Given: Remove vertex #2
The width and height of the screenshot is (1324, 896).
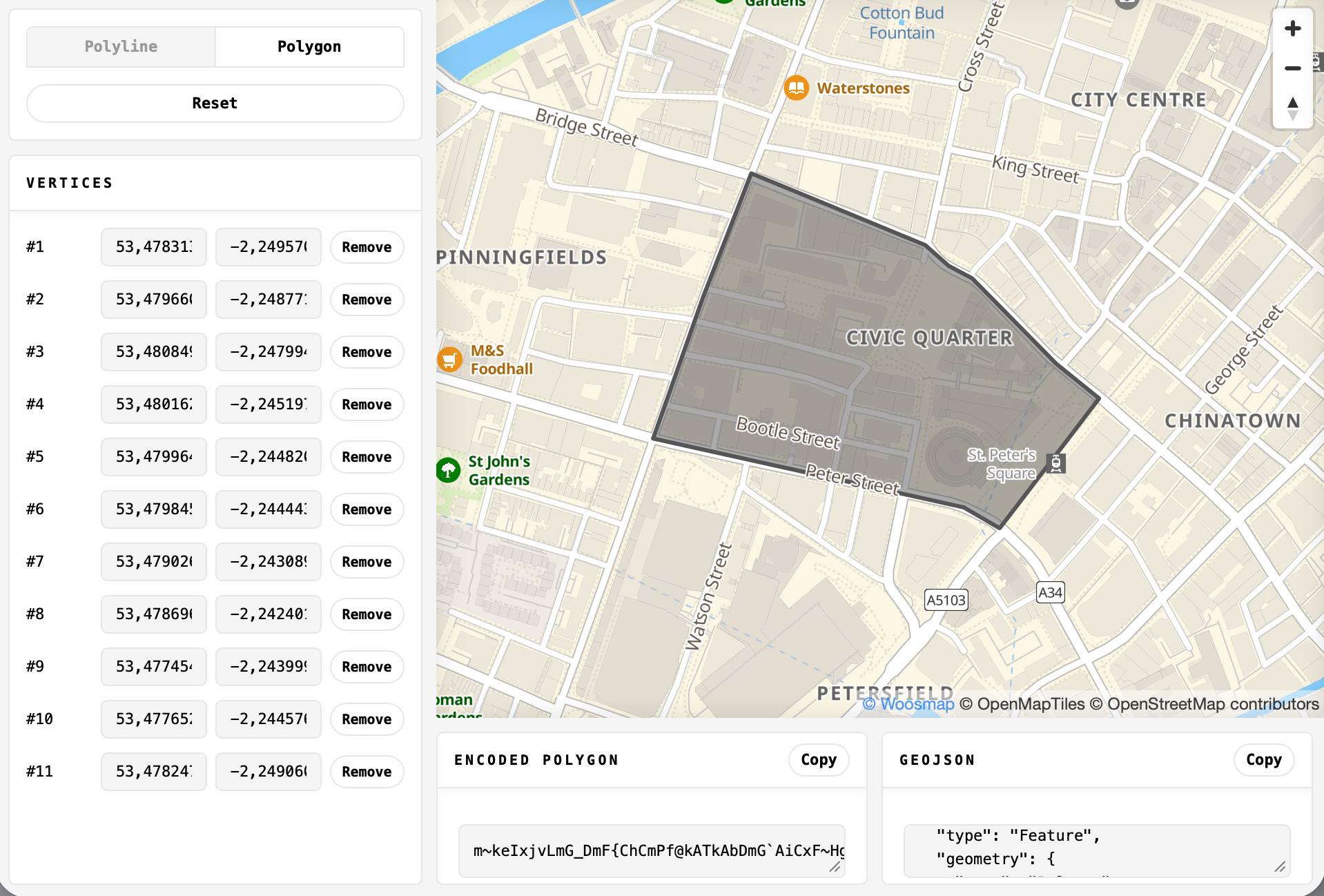Looking at the screenshot, I should pyautogui.click(x=367, y=300).
